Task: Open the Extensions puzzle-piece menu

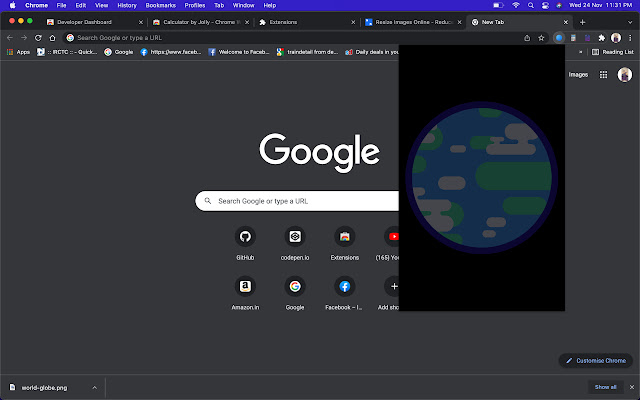Action: 602,38
